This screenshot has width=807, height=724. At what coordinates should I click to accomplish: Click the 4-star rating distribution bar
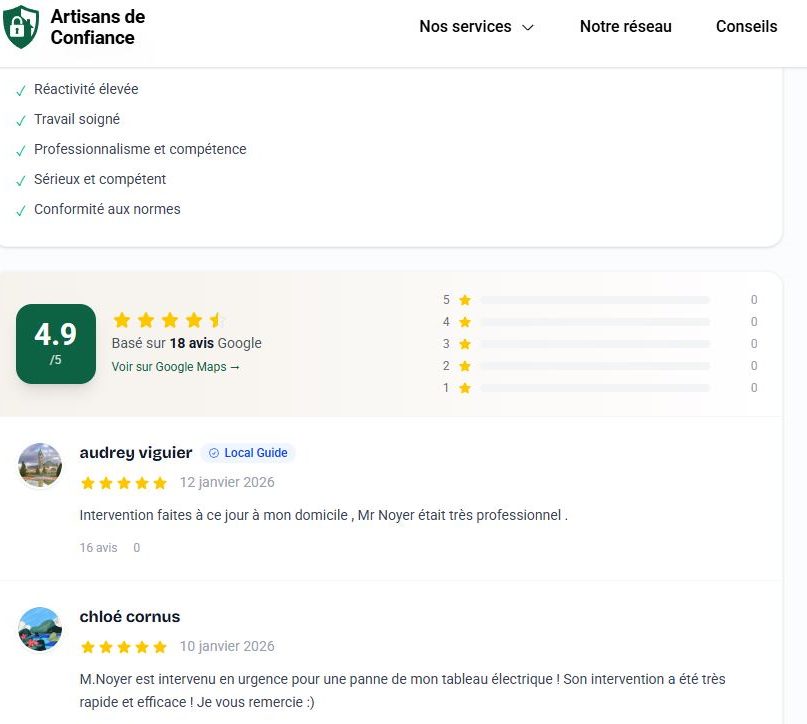click(x=595, y=322)
